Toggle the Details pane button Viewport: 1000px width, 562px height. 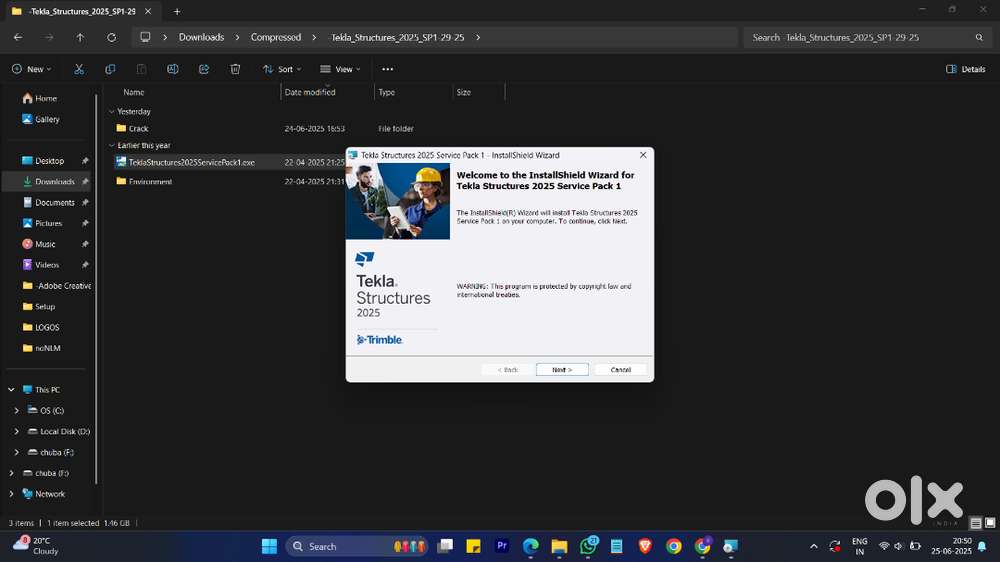tap(966, 69)
